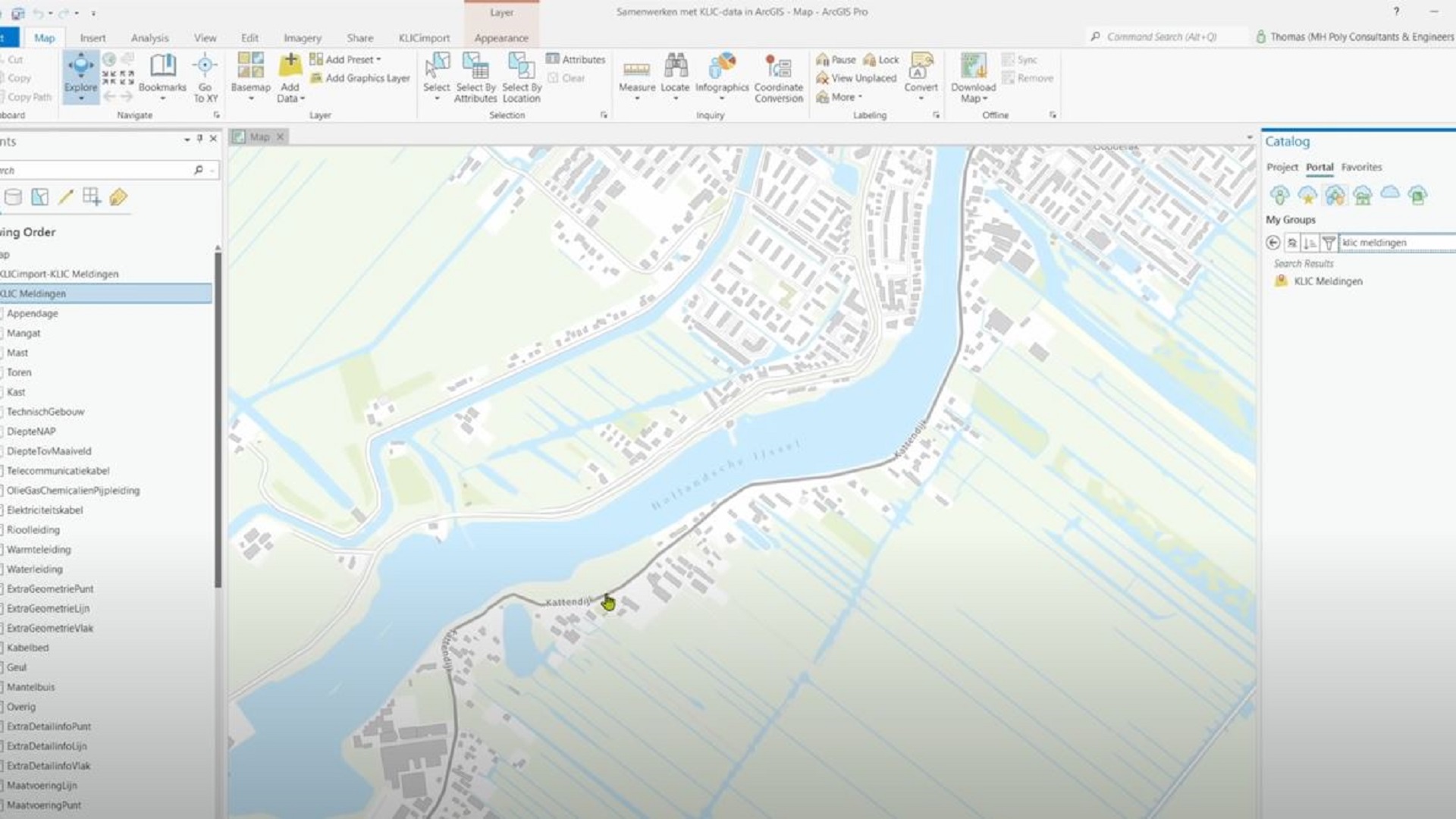The height and width of the screenshot is (819, 1456).
Task: Toggle the Mangat layer checkbox
Action: (x=2, y=333)
